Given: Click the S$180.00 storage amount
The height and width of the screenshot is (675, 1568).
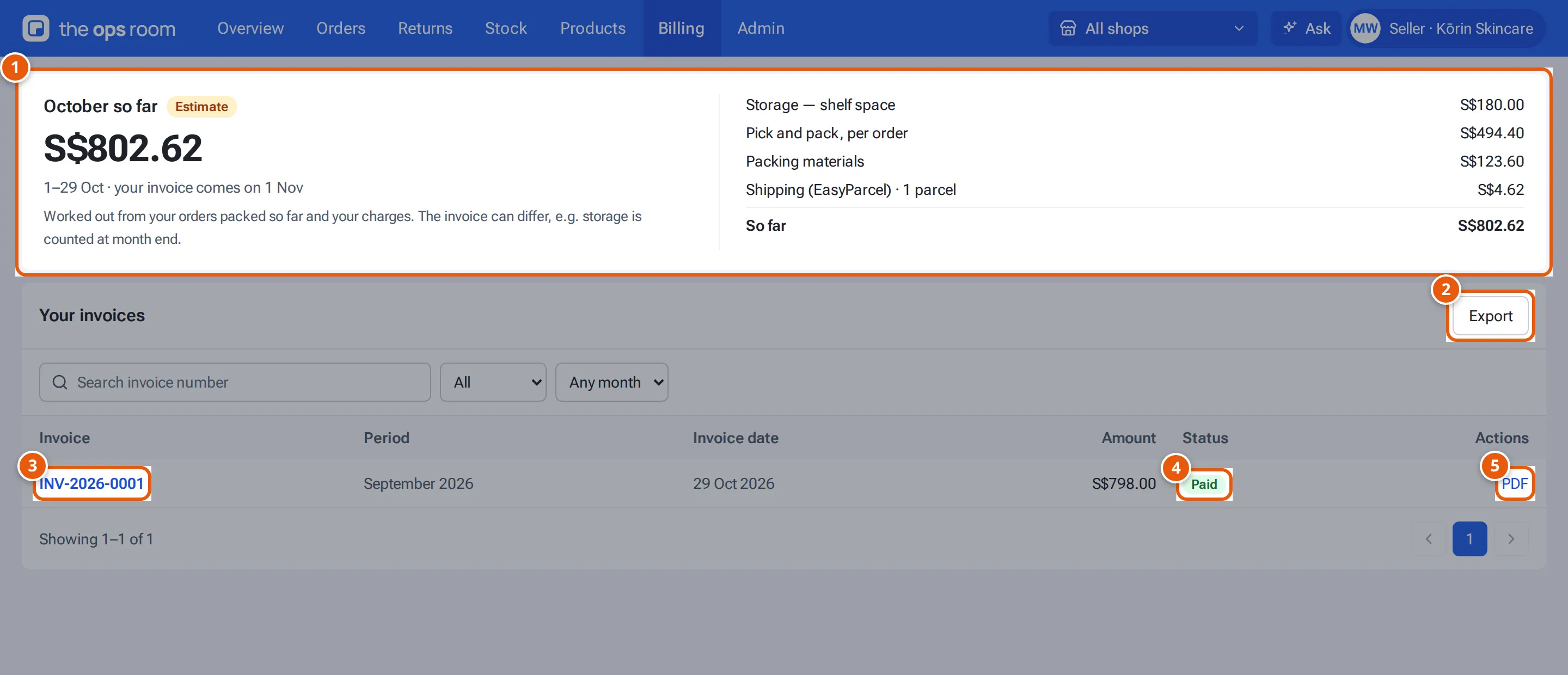Looking at the screenshot, I should 1492,105.
